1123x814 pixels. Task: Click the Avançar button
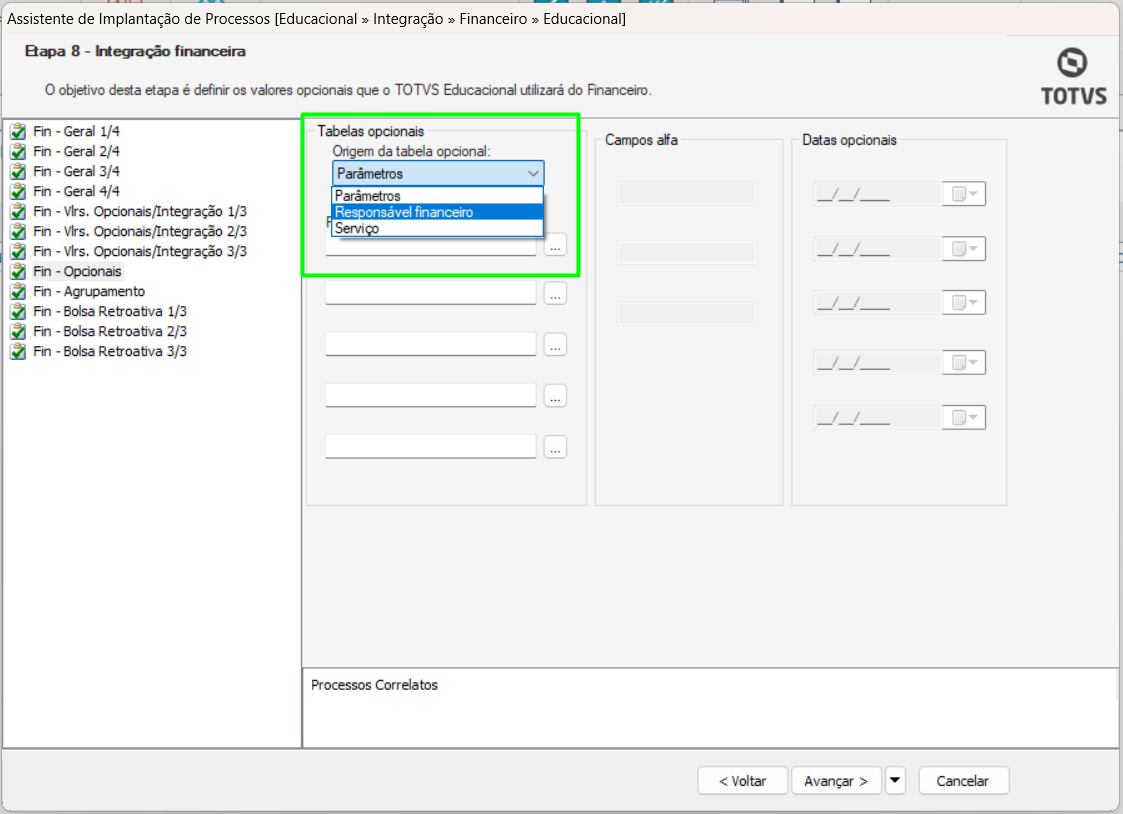837,780
